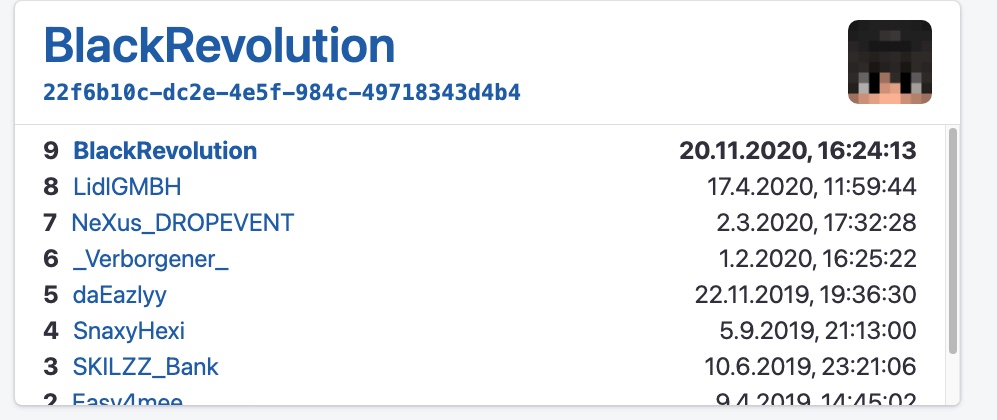
Task: Open the BlackRevolution profile title link
Action: pyautogui.click(x=219, y=46)
